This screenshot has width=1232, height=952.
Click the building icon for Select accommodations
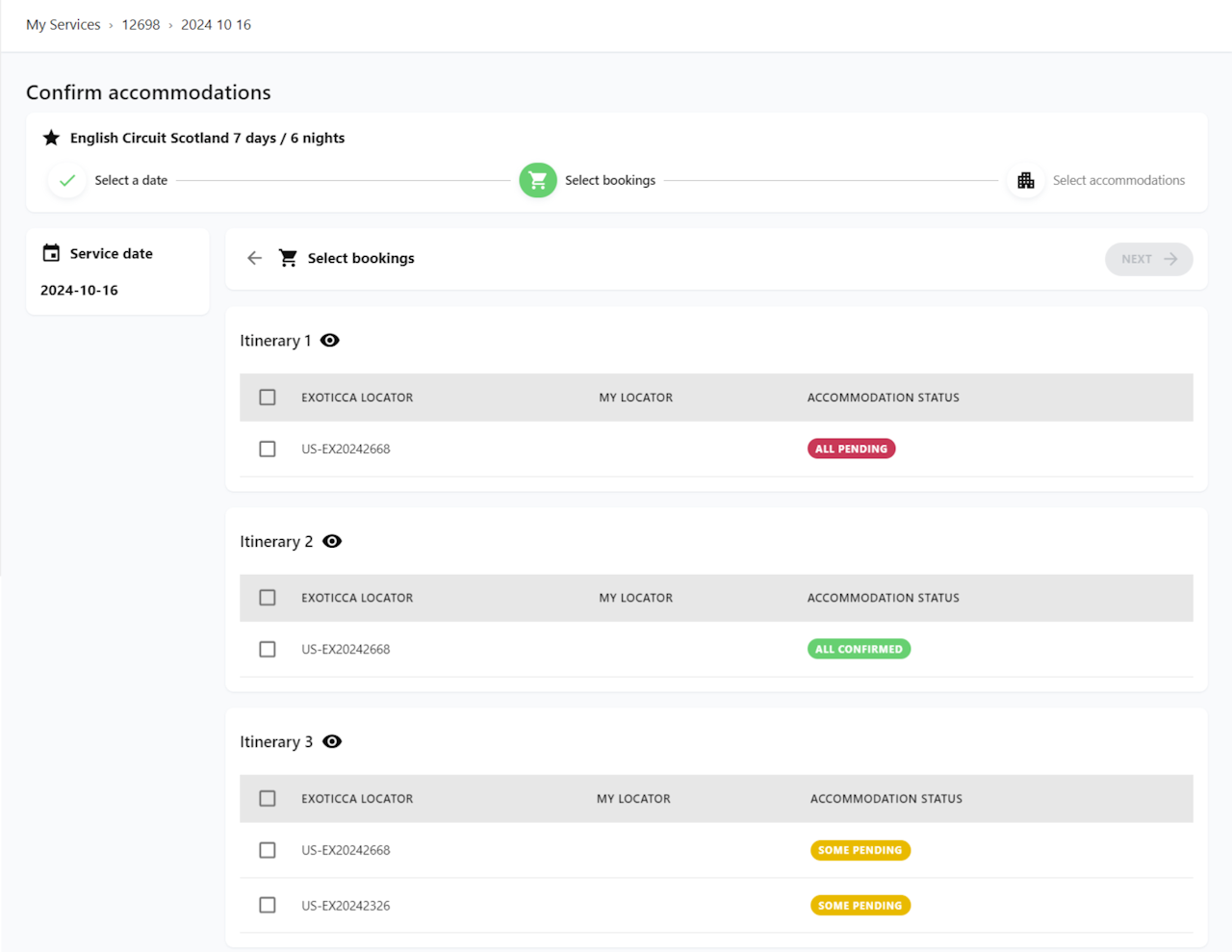[1026, 180]
